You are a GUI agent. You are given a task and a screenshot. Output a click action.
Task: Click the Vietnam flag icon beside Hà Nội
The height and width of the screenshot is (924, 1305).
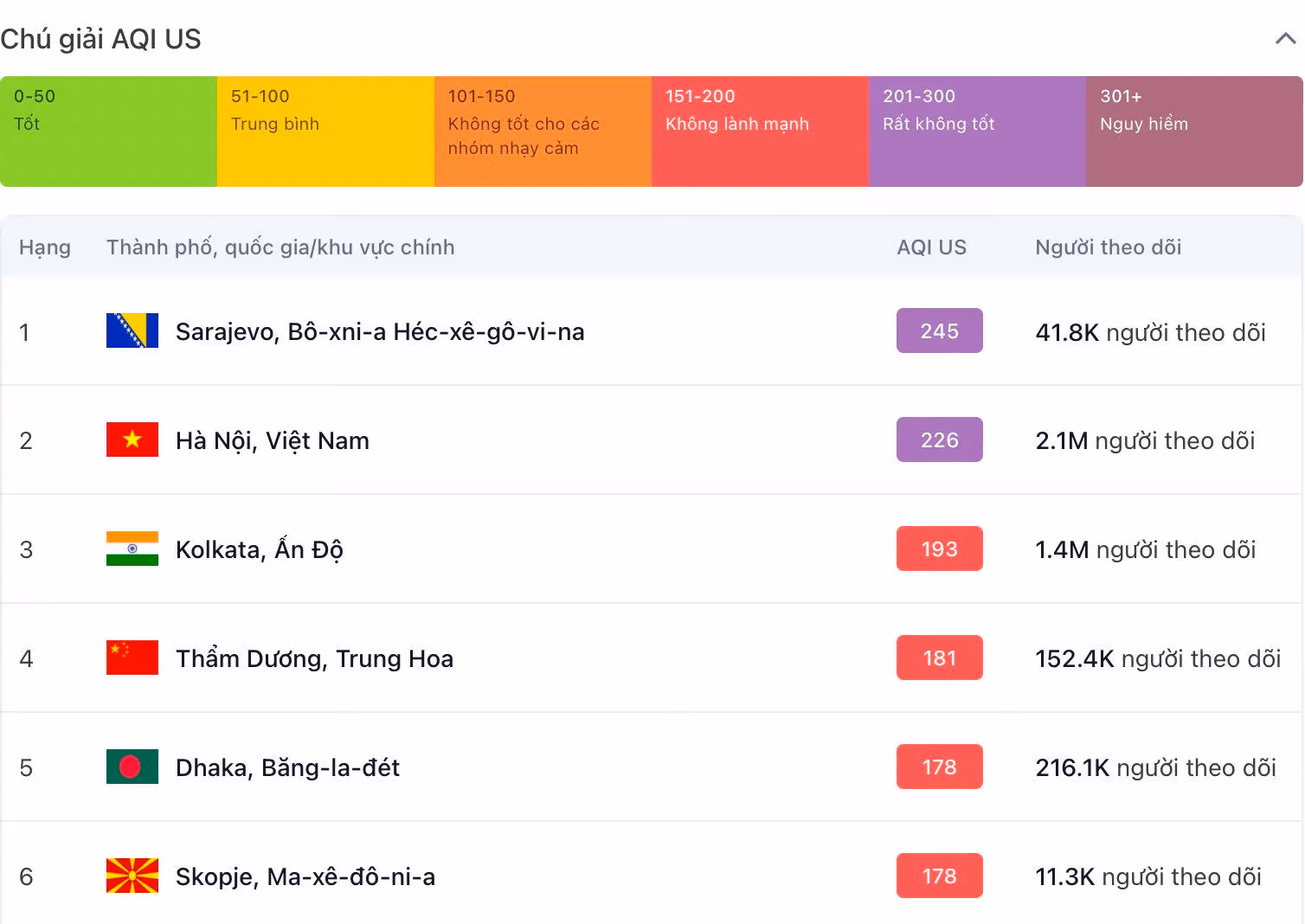[x=132, y=440]
